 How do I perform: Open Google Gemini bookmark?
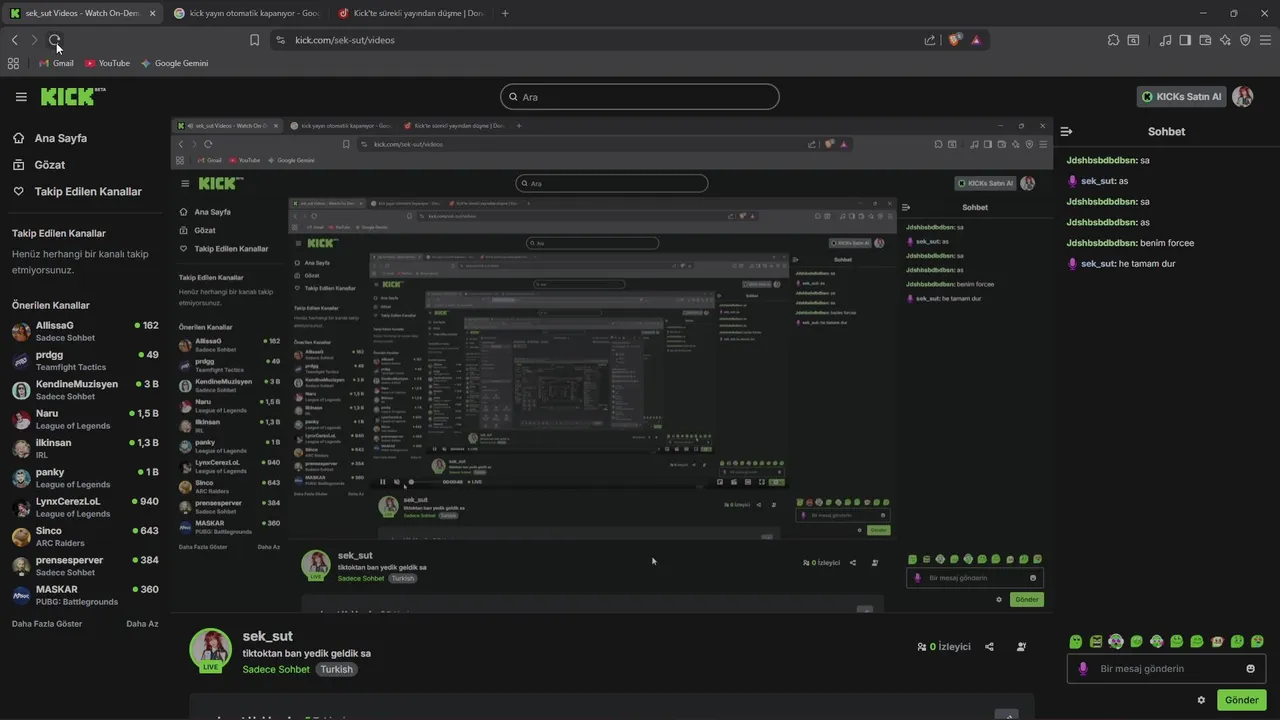[175, 63]
